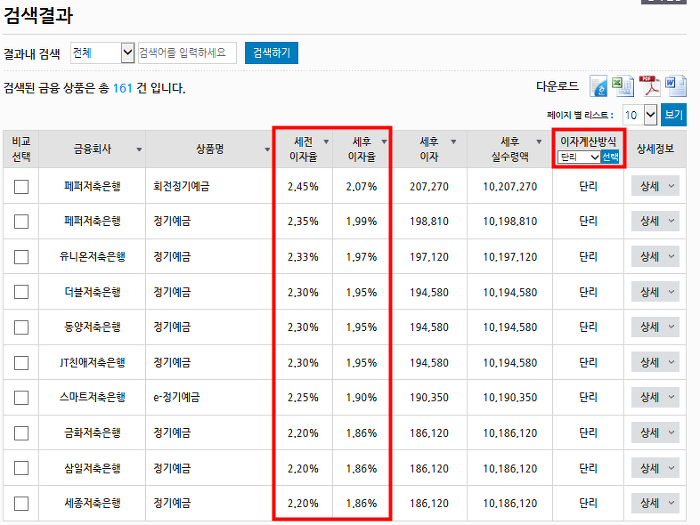
Task: Click the 삼일저축은행 company name
Action: pyautogui.click(x=92, y=468)
